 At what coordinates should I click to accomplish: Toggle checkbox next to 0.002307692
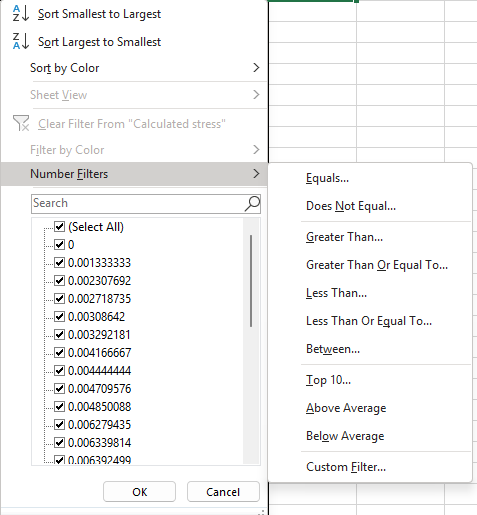[60, 281]
